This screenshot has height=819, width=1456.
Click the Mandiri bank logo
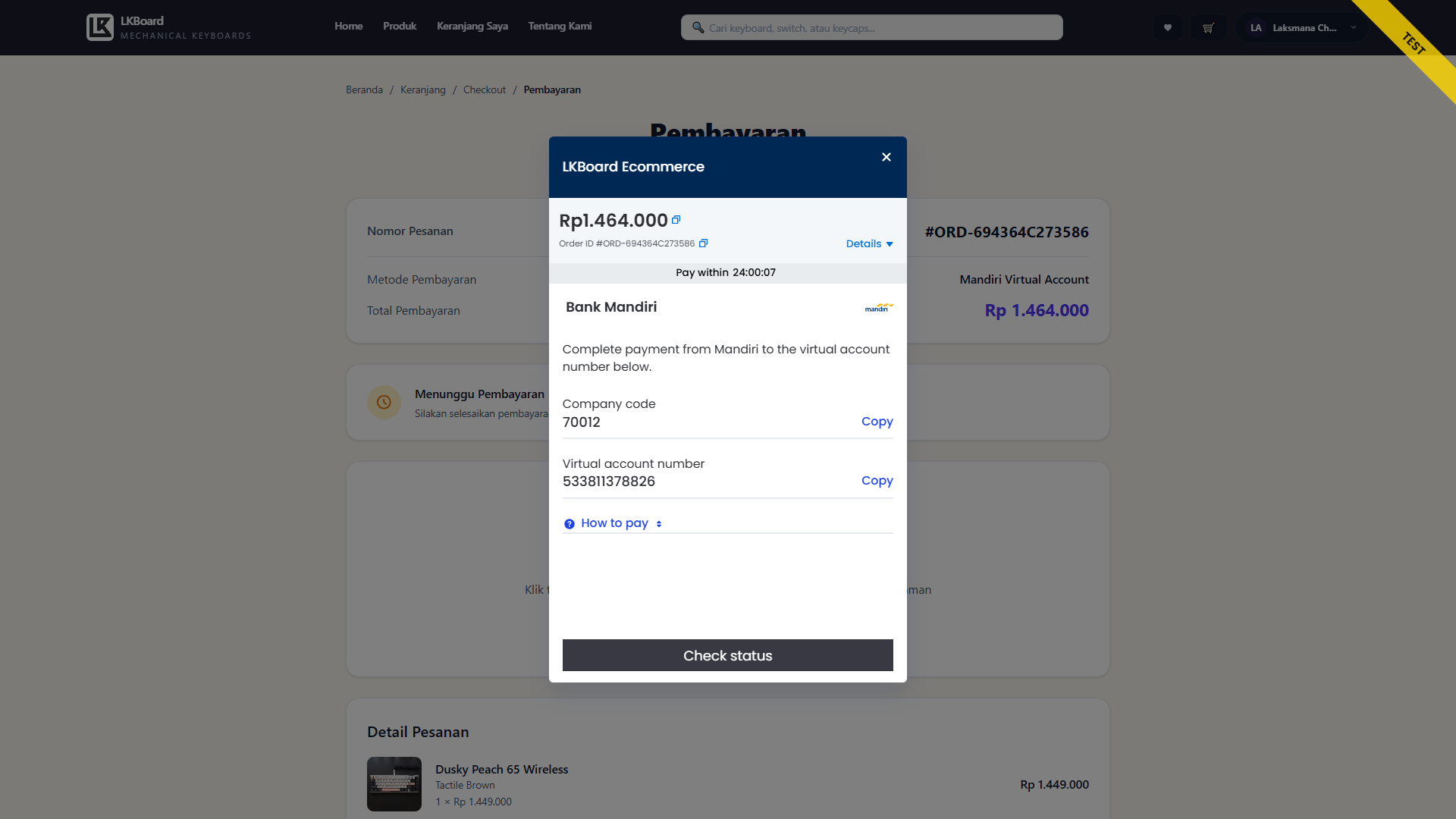pyautogui.click(x=877, y=308)
